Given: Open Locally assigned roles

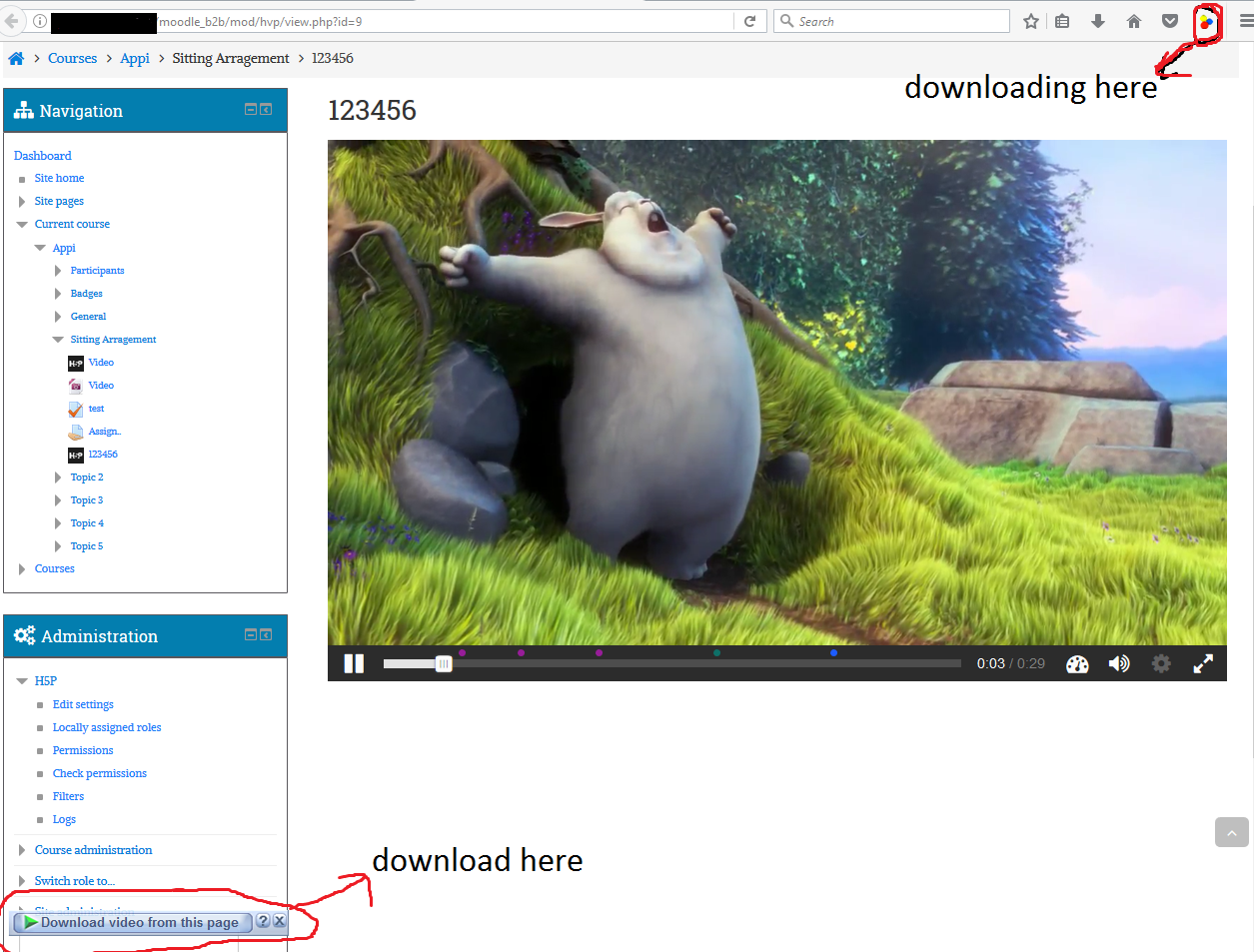Looking at the screenshot, I should pyautogui.click(x=107, y=727).
